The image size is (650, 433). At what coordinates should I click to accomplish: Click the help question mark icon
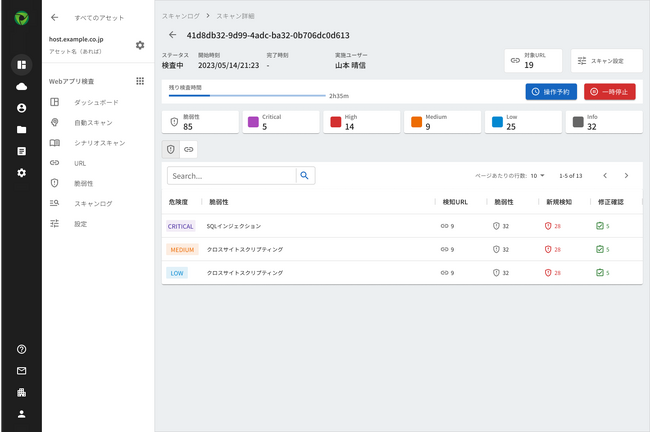pyautogui.click(x=21, y=349)
